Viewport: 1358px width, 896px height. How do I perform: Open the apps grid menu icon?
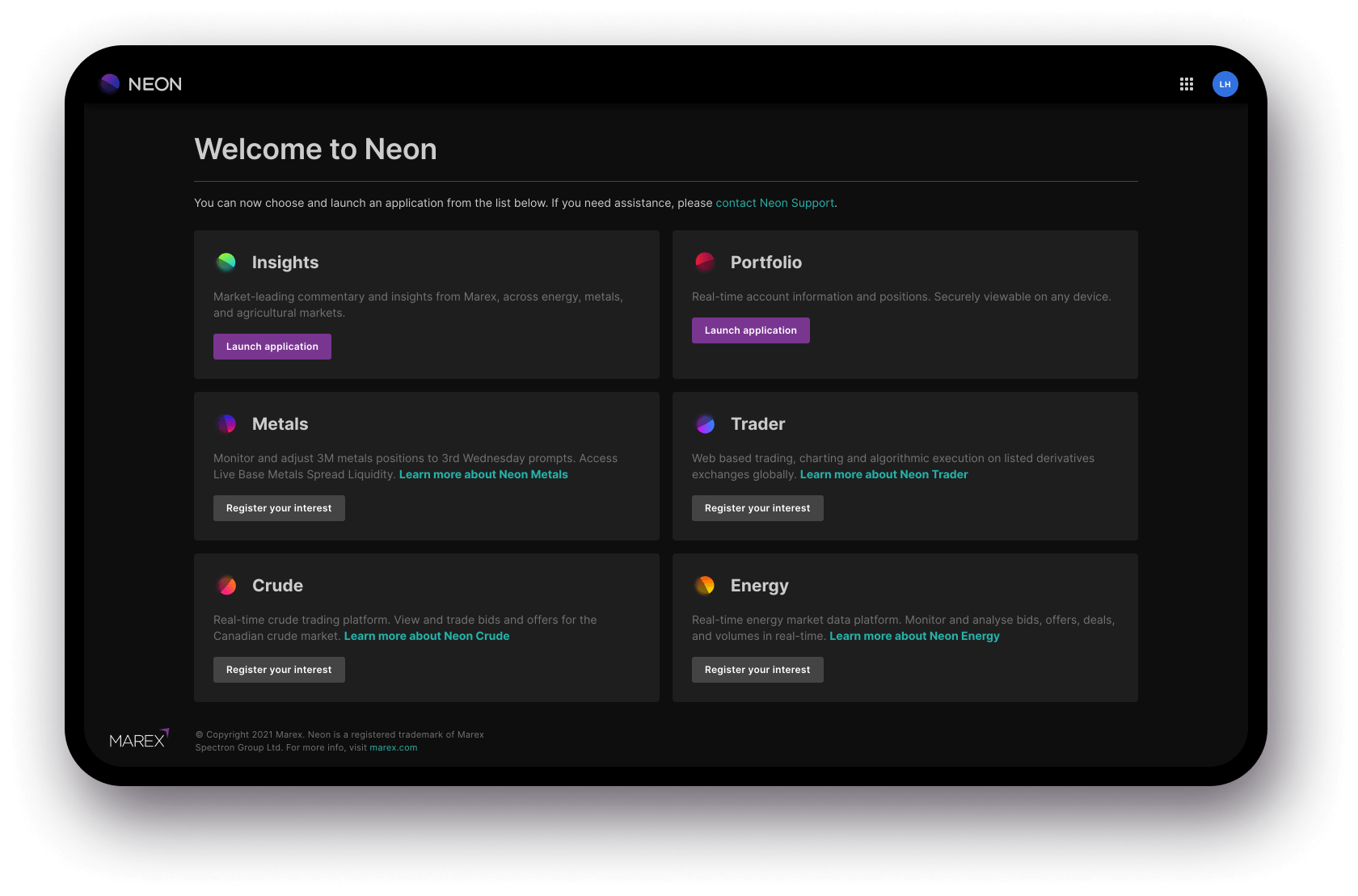point(1187,84)
